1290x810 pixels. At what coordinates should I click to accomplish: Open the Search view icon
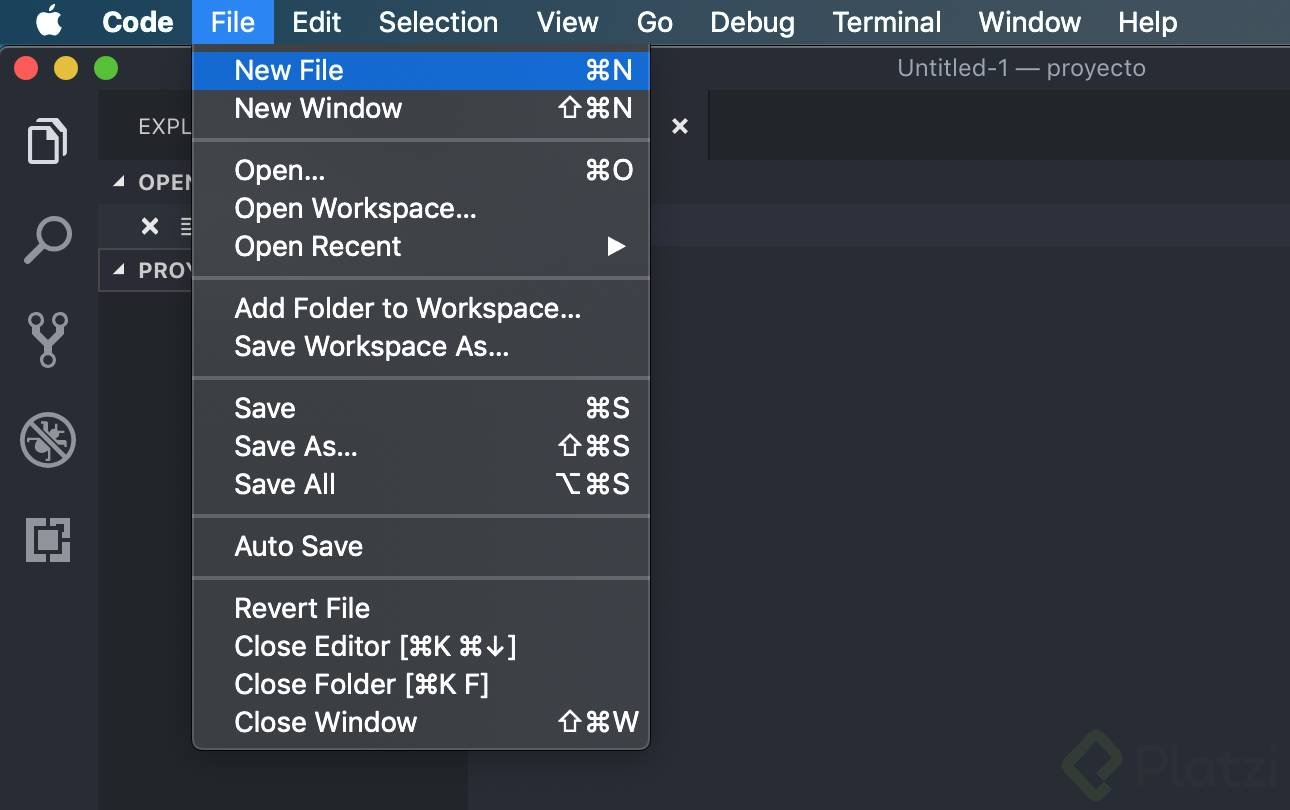[47, 241]
